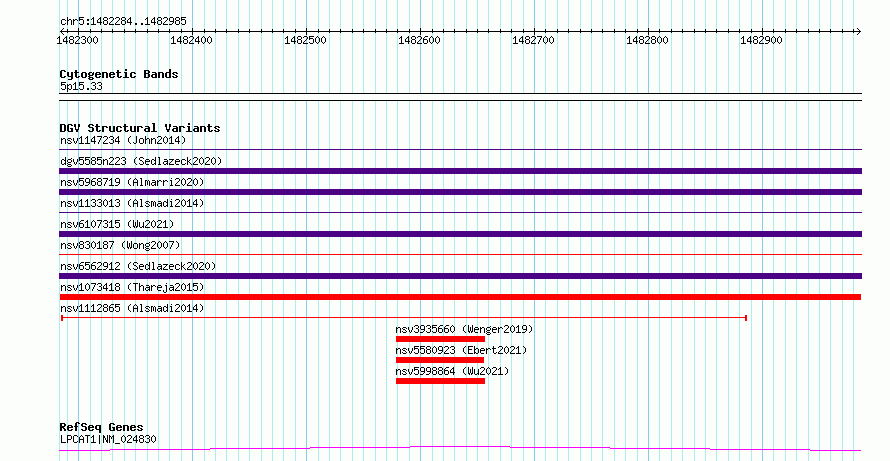Select the nsv5580923 (Ebert2021) label

point(461,350)
